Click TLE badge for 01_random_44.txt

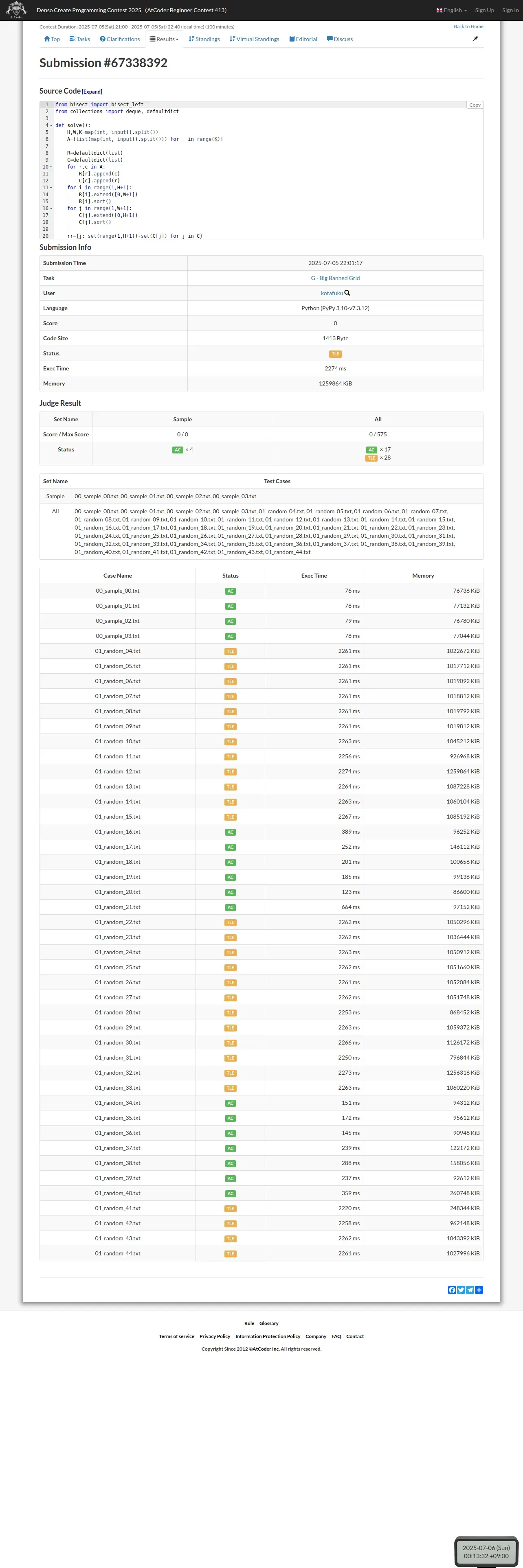[x=230, y=1254]
